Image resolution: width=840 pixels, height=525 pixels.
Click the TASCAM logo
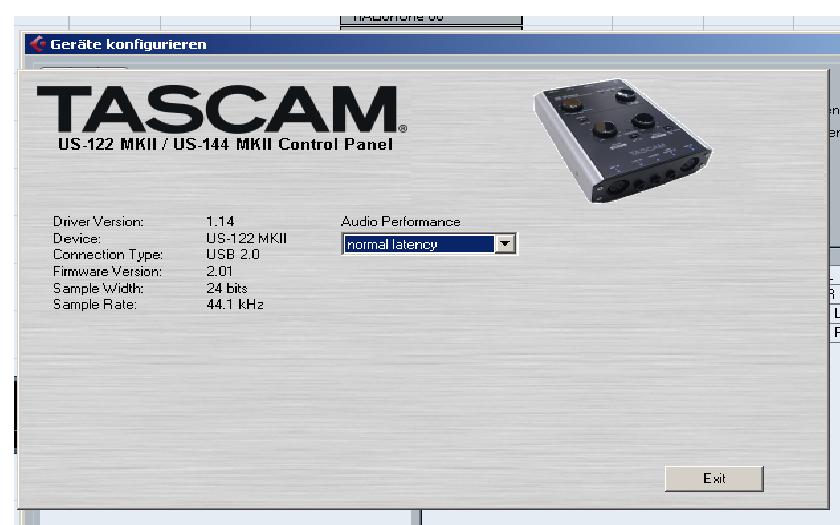click(221, 109)
